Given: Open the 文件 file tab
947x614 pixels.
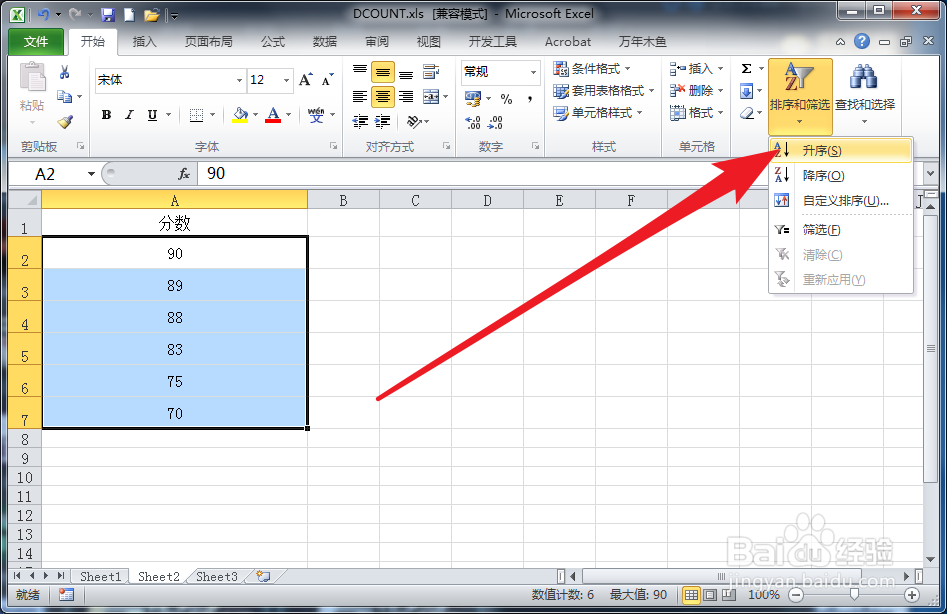Looking at the screenshot, I should tap(36, 42).
